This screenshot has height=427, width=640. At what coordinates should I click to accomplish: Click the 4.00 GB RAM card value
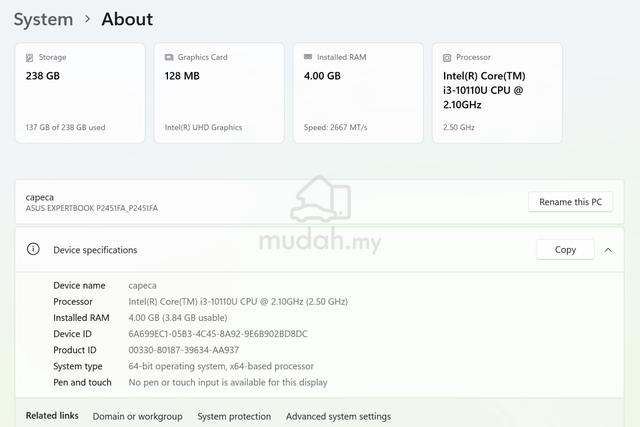pos(322,76)
